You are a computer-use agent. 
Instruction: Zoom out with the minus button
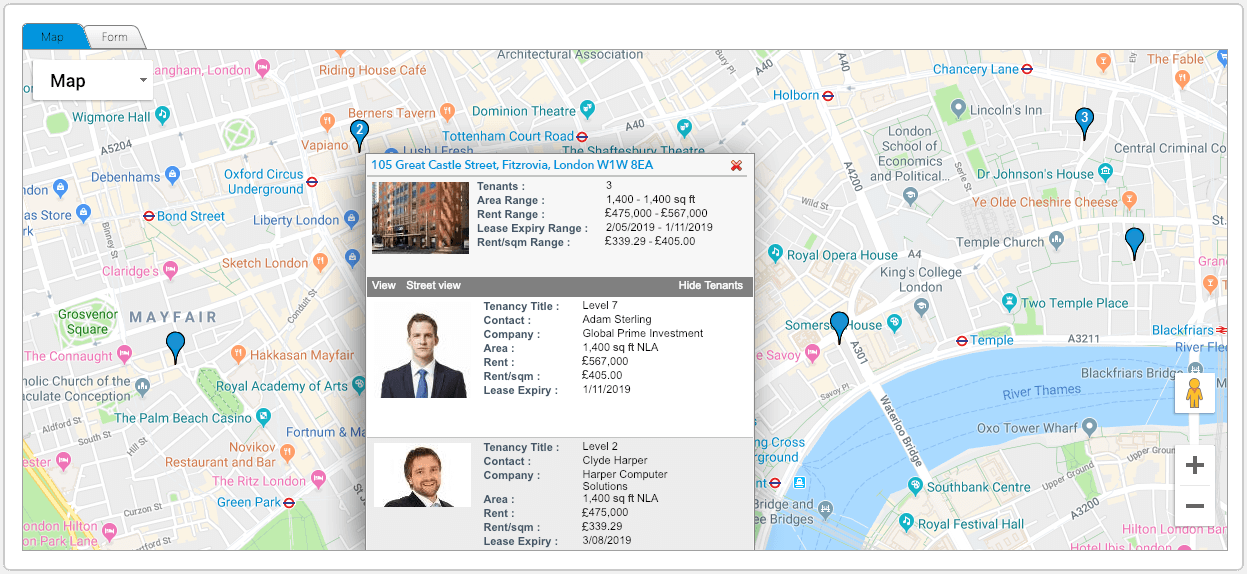coord(1194,506)
